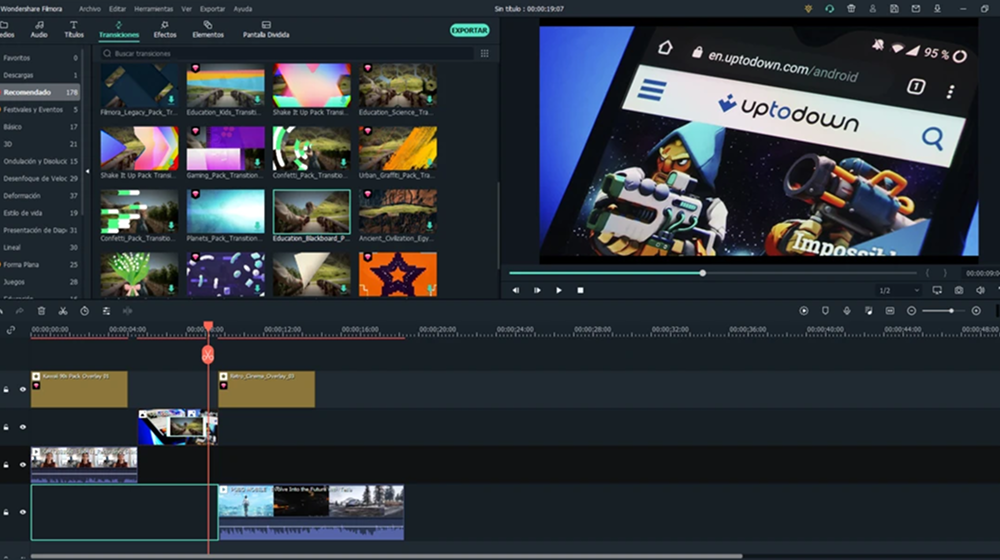1000x560 pixels.
Task: Click the render preview icon above timeline
Action: [804, 311]
